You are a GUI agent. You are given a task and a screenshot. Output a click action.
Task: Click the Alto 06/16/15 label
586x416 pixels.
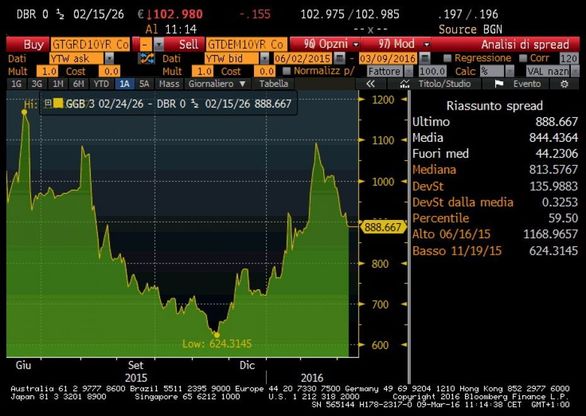point(451,234)
